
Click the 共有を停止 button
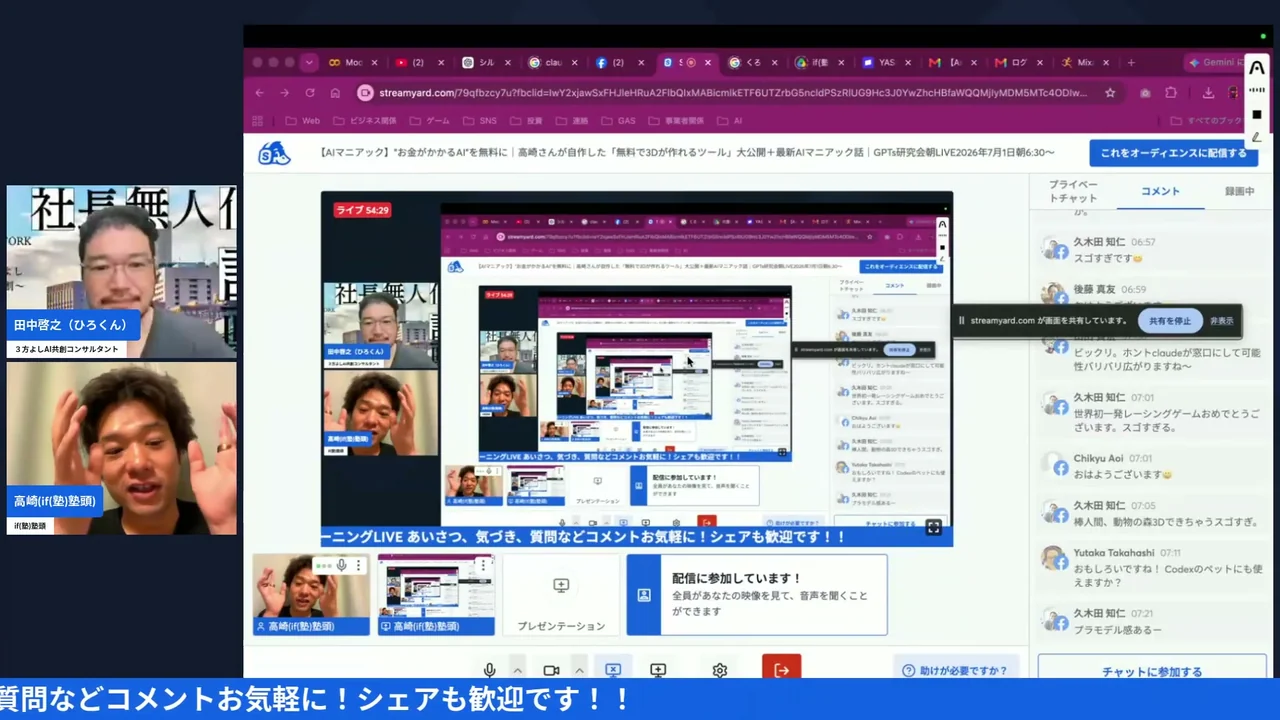pos(1170,321)
